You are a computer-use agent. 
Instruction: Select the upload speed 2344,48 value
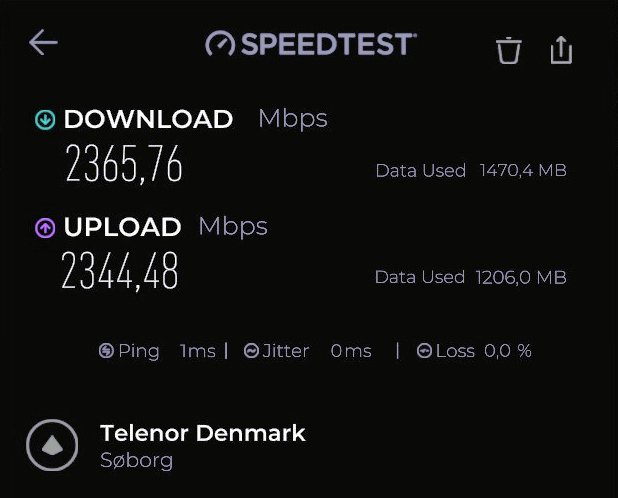point(120,271)
